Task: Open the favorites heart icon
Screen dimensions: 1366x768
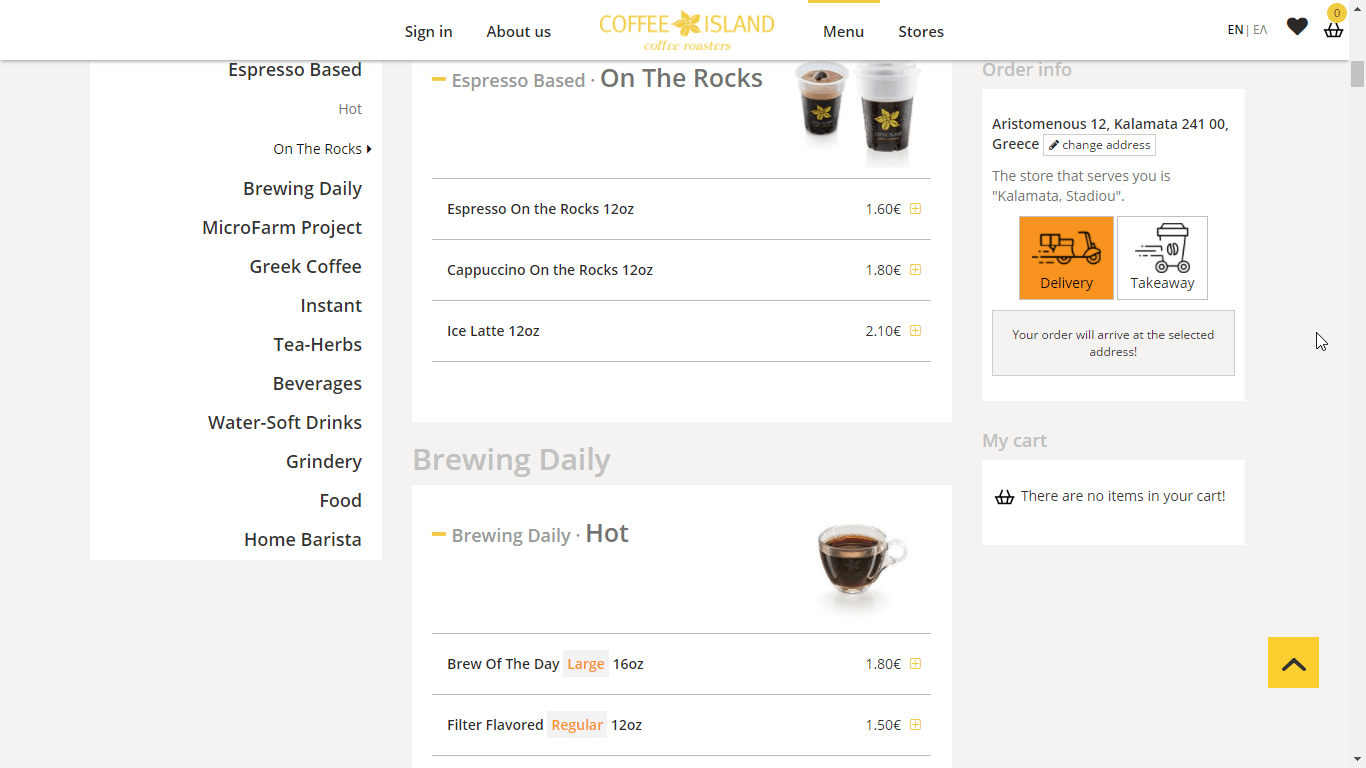Action: (x=1297, y=27)
